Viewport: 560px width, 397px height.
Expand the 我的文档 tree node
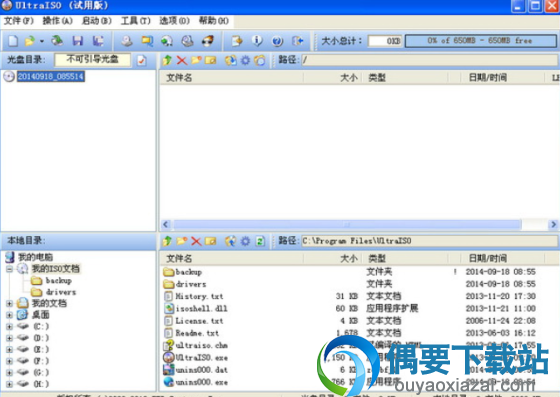tap(10, 303)
